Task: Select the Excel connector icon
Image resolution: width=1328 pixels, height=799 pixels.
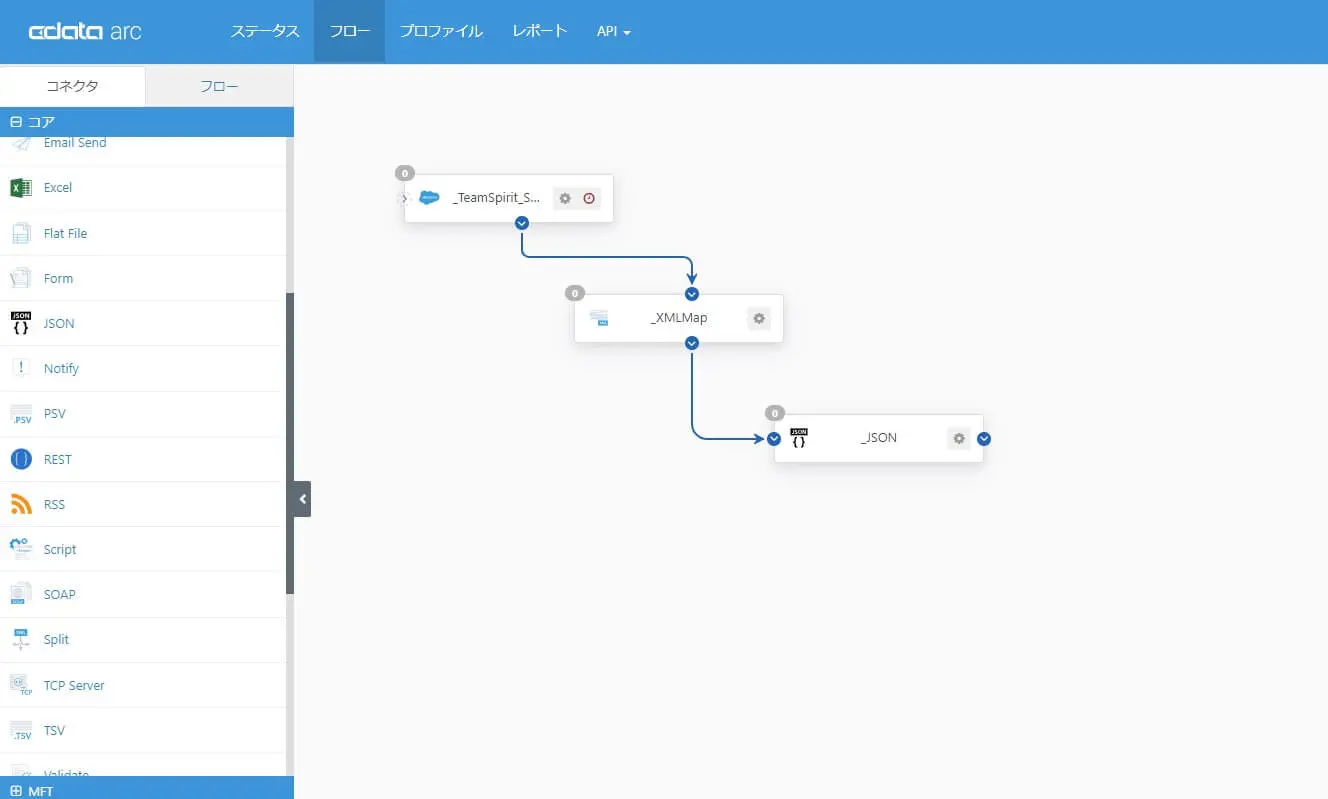Action: [21, 188]
